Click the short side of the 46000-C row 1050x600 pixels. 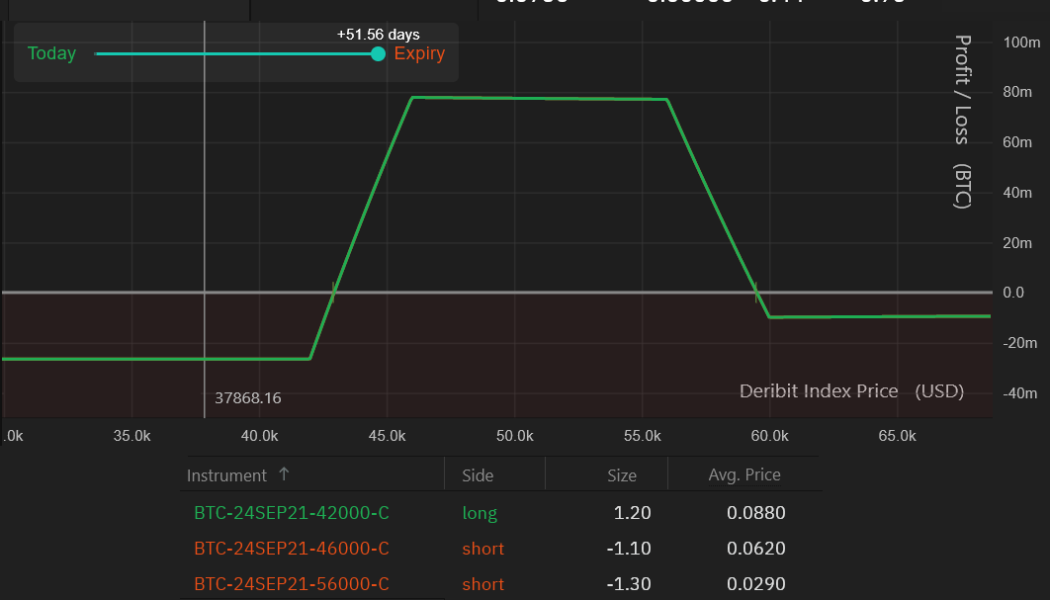483,548
